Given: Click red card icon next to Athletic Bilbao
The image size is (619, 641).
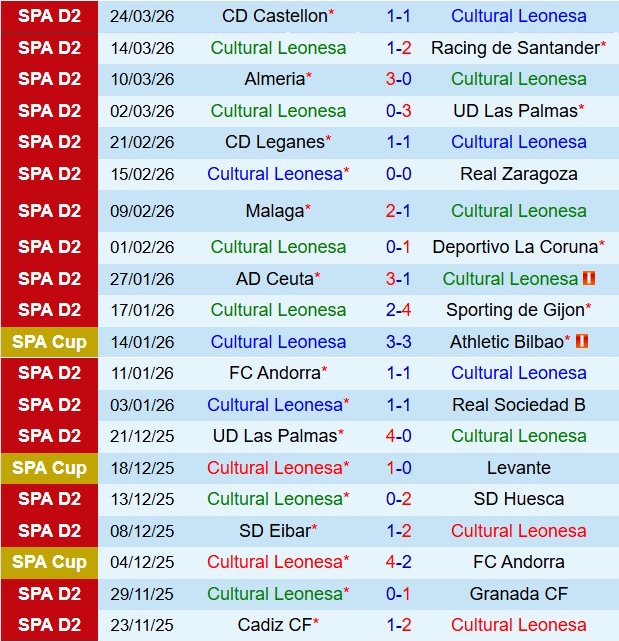Looking at the screenshot, I should 582,341.
